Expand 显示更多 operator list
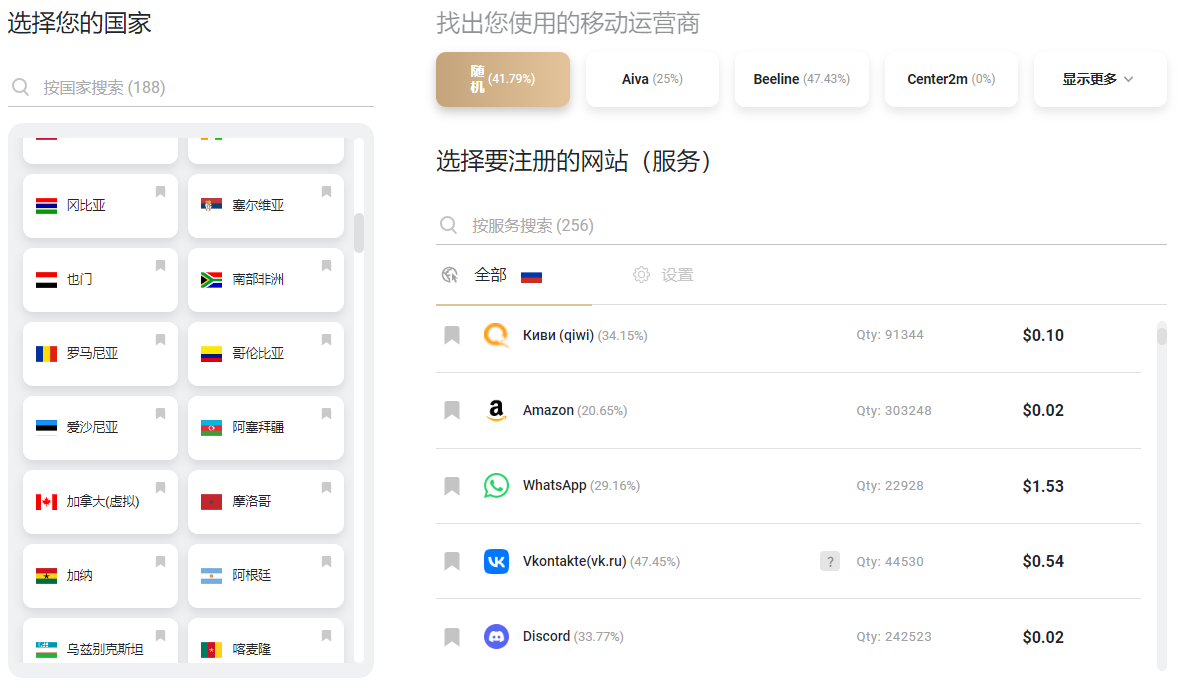Image resolution: width=1192 pixels, height=690 pixels. [x=1099, y=79]
